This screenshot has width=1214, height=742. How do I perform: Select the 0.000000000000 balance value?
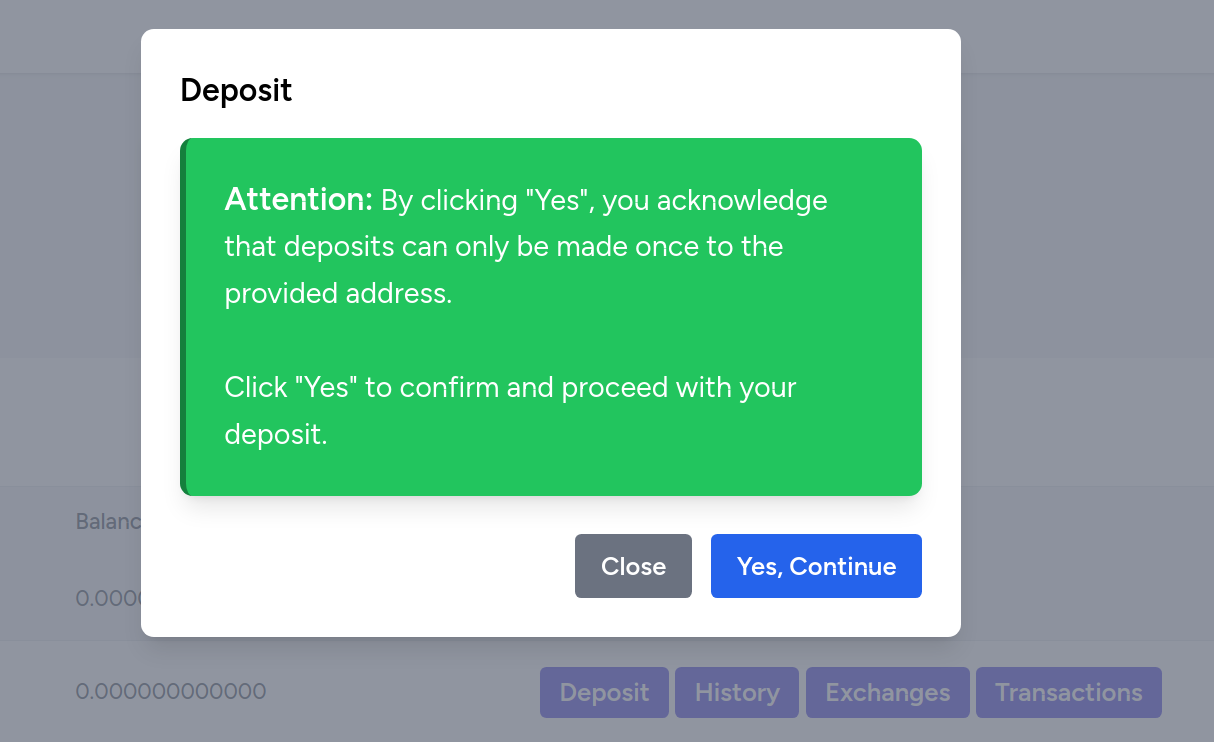click(x=170, y=691)
